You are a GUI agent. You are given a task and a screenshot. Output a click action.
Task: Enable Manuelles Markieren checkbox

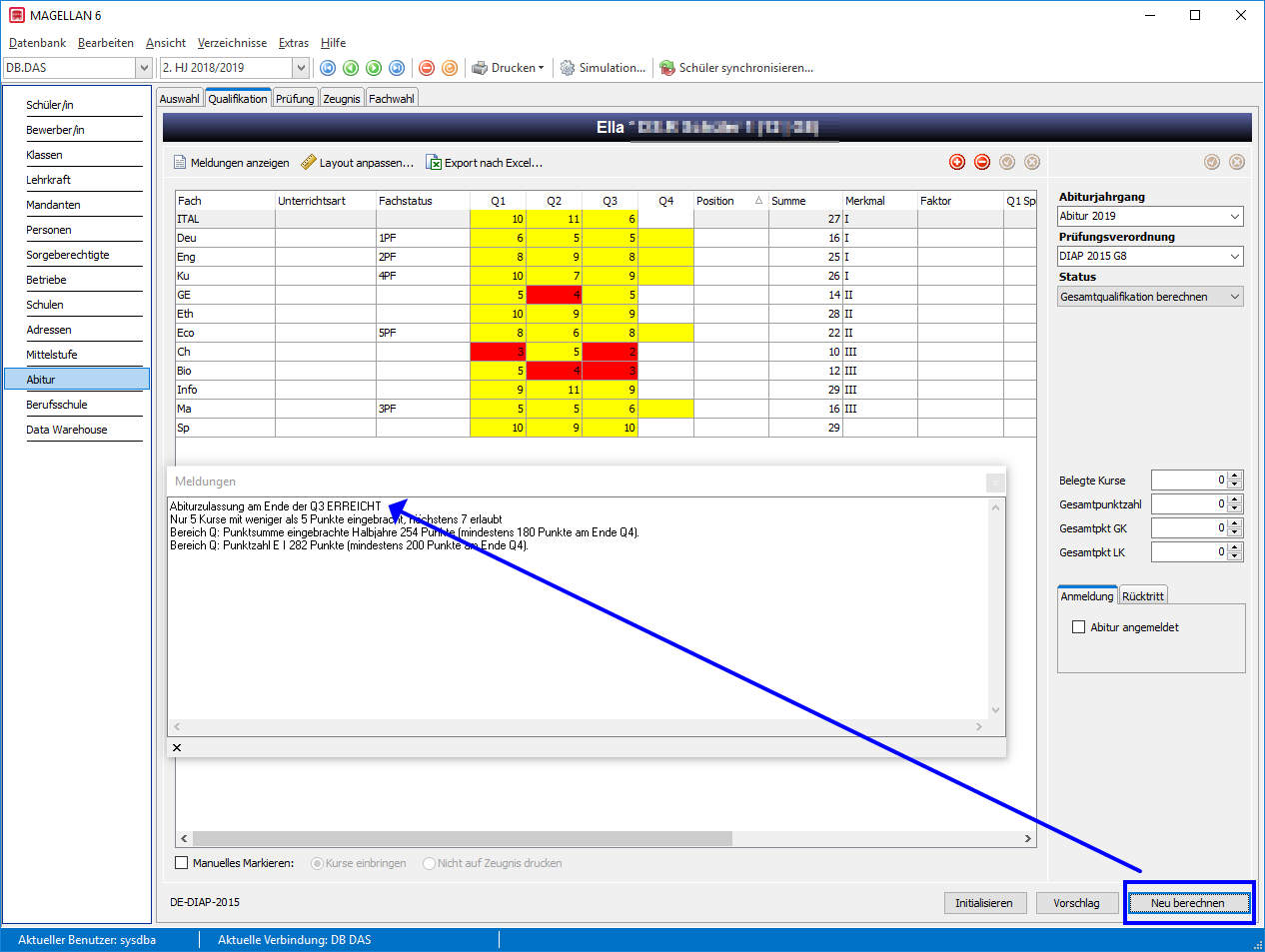coord(182,863)
